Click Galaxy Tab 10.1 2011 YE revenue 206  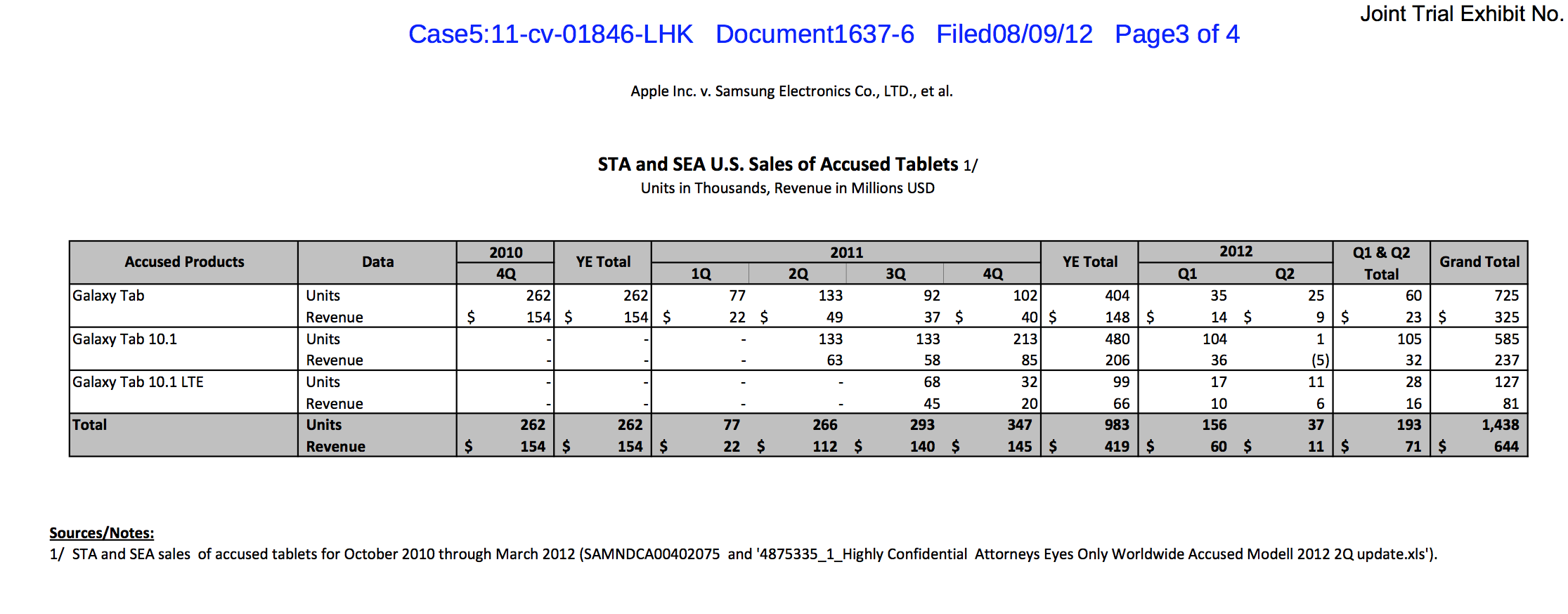(x=1117, y=360)
